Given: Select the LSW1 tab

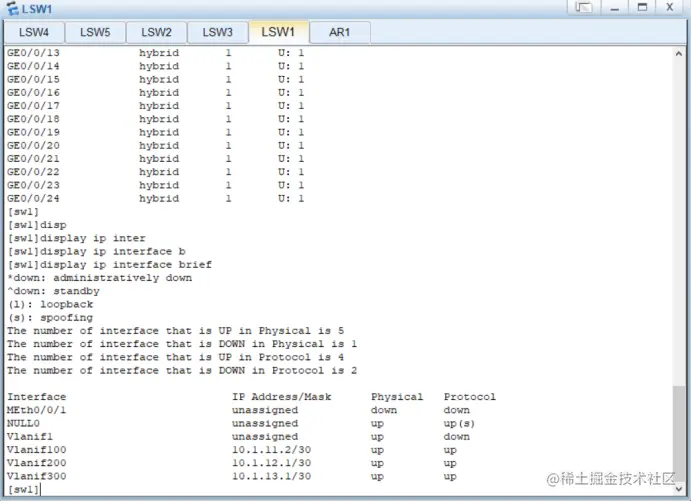Looking at the screenshot, I should (278, 32).
